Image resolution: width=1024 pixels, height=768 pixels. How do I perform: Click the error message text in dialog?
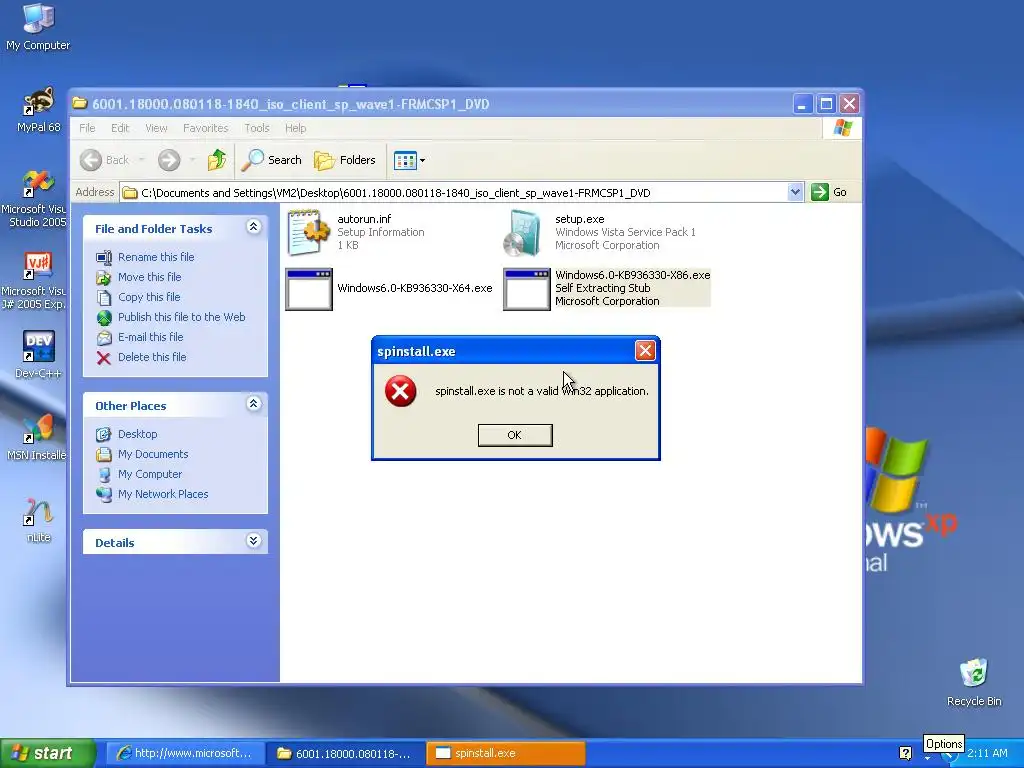click(x=542, y=391)
